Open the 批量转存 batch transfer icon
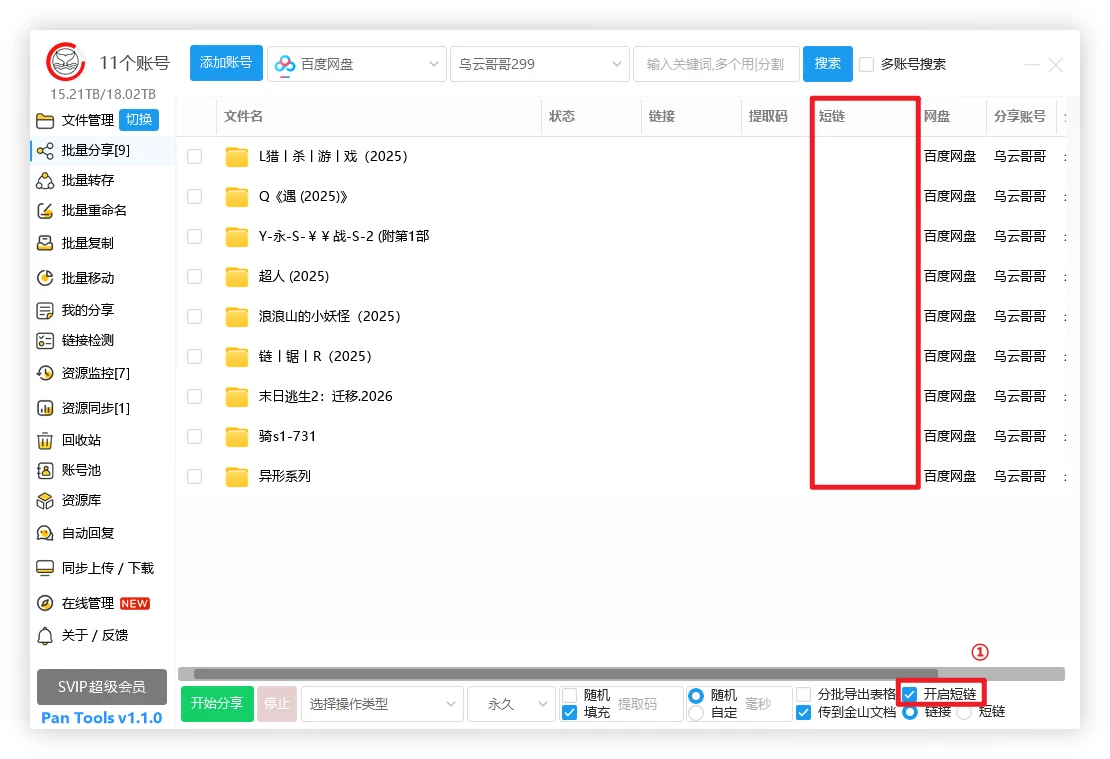Screen dimensions: 1110x759 coord(45,181)
